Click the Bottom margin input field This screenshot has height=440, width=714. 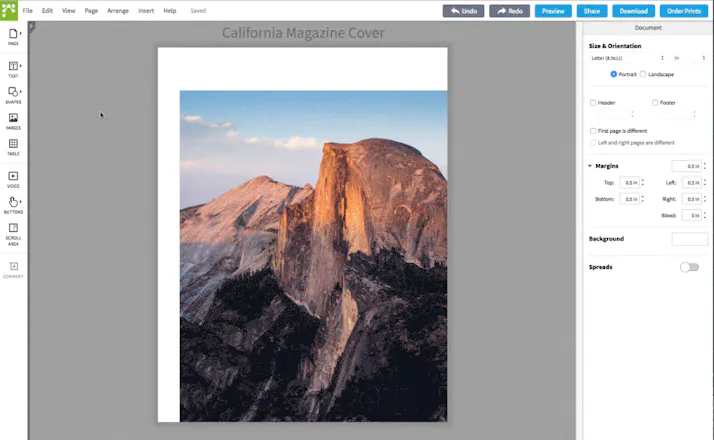[629, 199]
